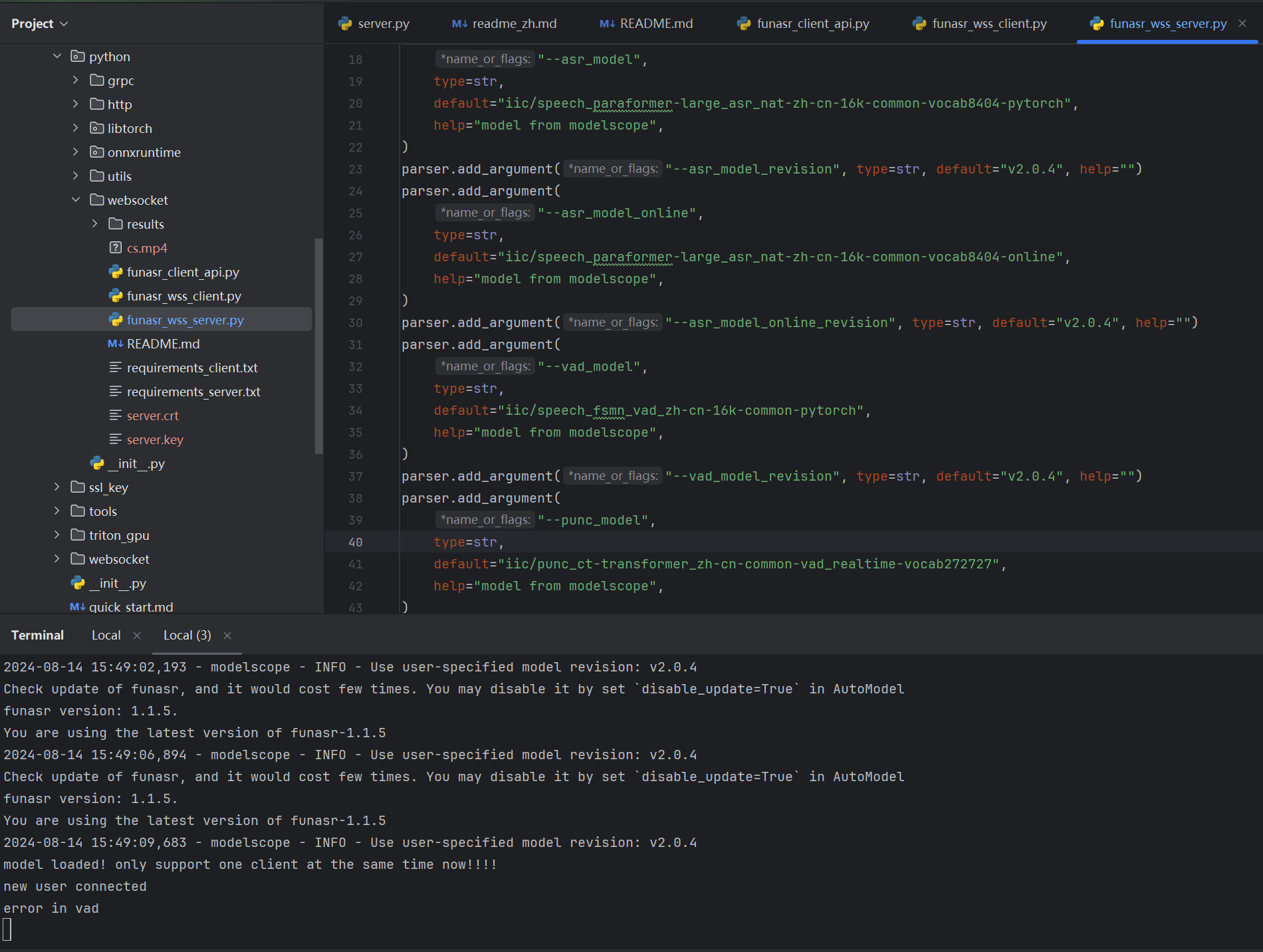Screen dimensions: 1263x952
Task: Click the Markdown icon of README.md in tree
Action: [x=116, y=344]
